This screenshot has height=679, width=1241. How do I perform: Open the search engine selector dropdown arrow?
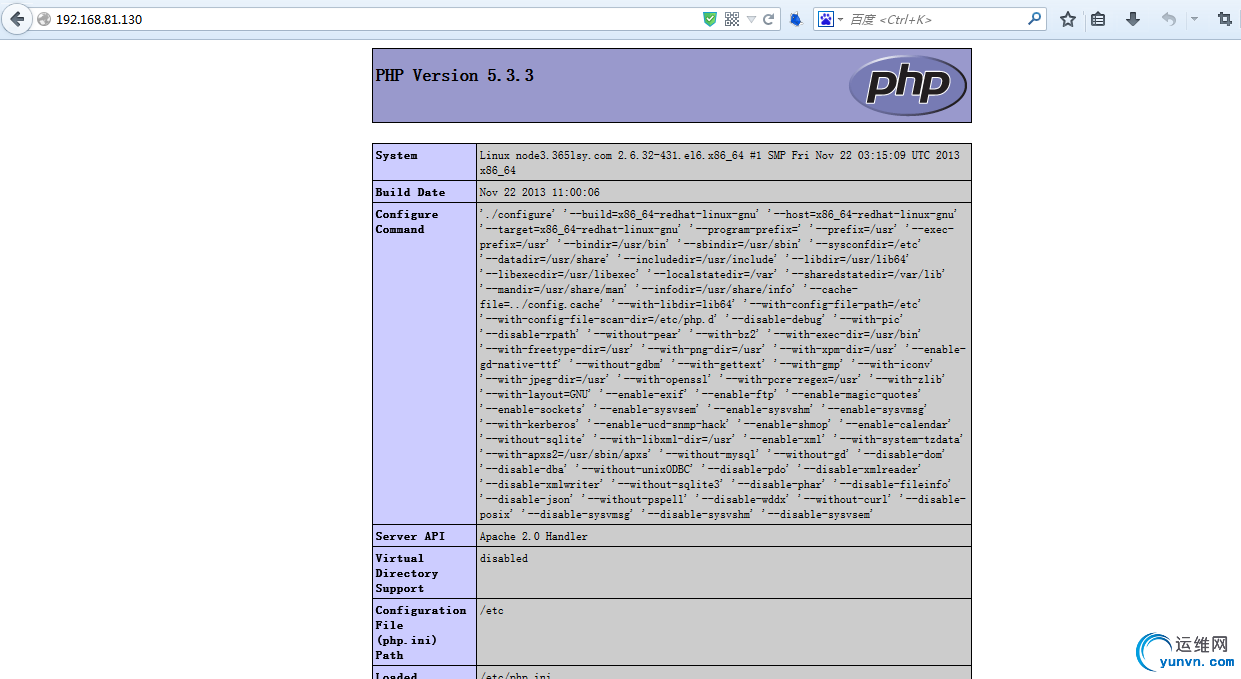[x=840, y=19]
